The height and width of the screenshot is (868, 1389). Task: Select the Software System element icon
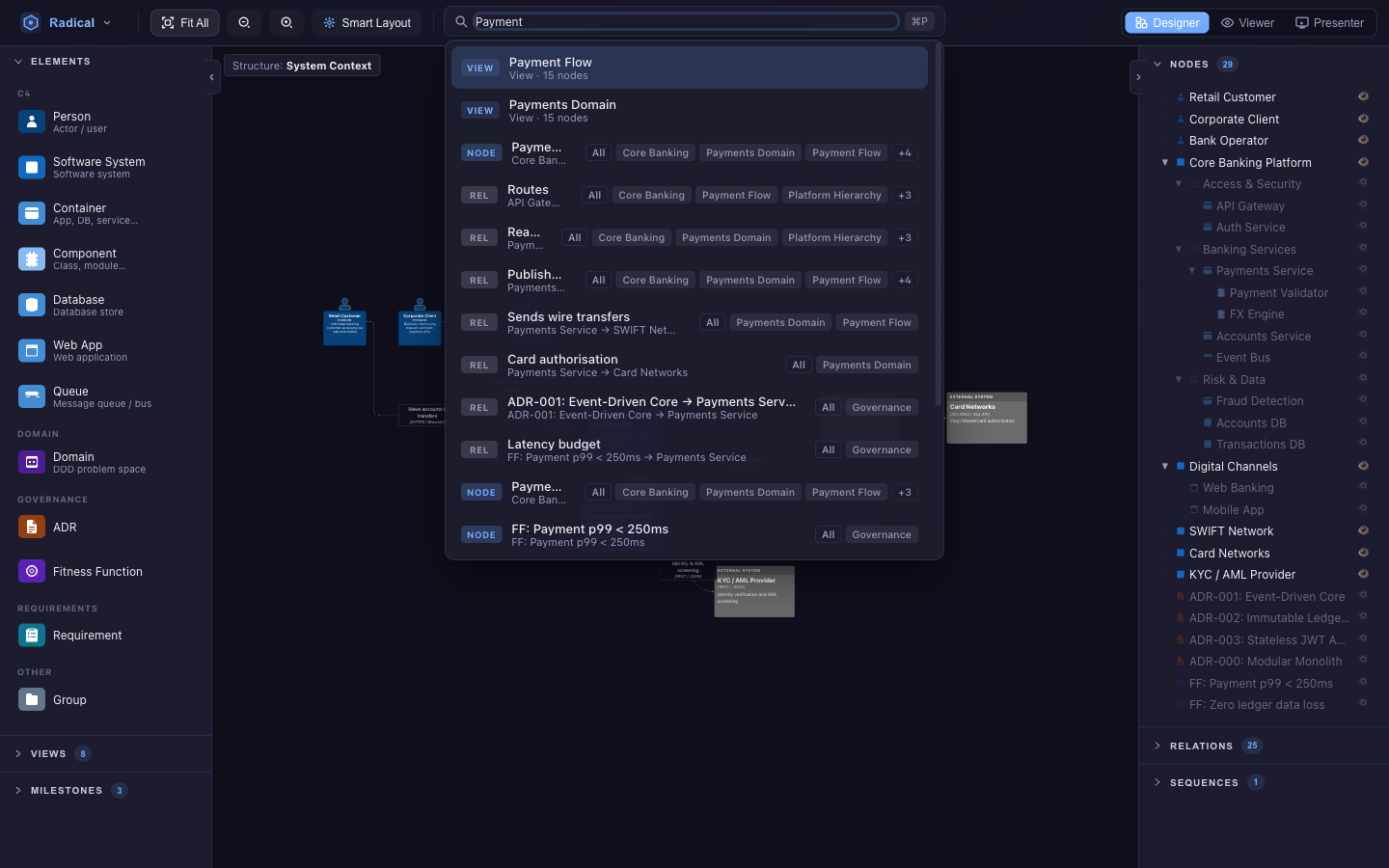point(32,168)
